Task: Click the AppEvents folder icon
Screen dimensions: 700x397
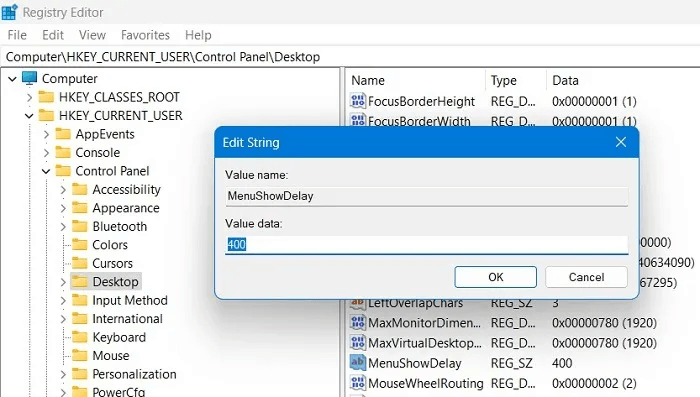Action: [63, 134]
